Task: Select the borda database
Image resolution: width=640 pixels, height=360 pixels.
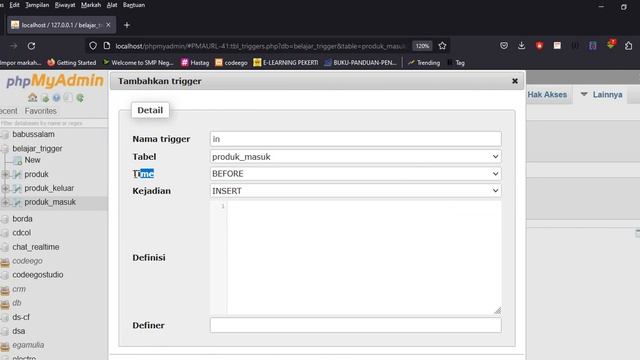Action: [x=22, y=219]
